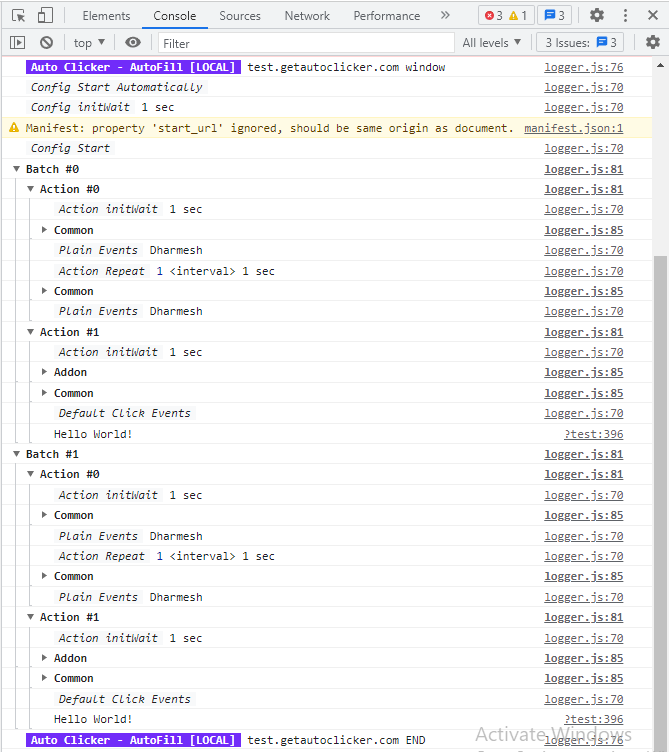Click inside the Filter input field

[x=300, y=43]
